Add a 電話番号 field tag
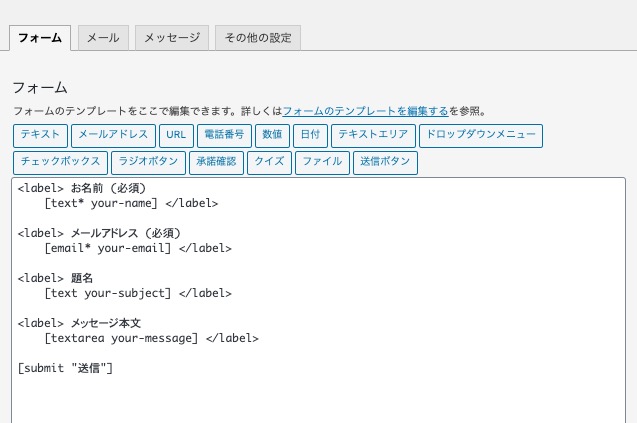This screenshot has width=637, height=423. [224, 136]
